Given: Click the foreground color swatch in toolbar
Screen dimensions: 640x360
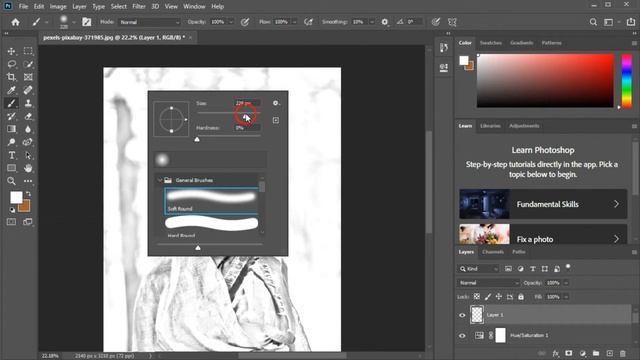Looking at the screenshot, I should [x=16, y=198].
